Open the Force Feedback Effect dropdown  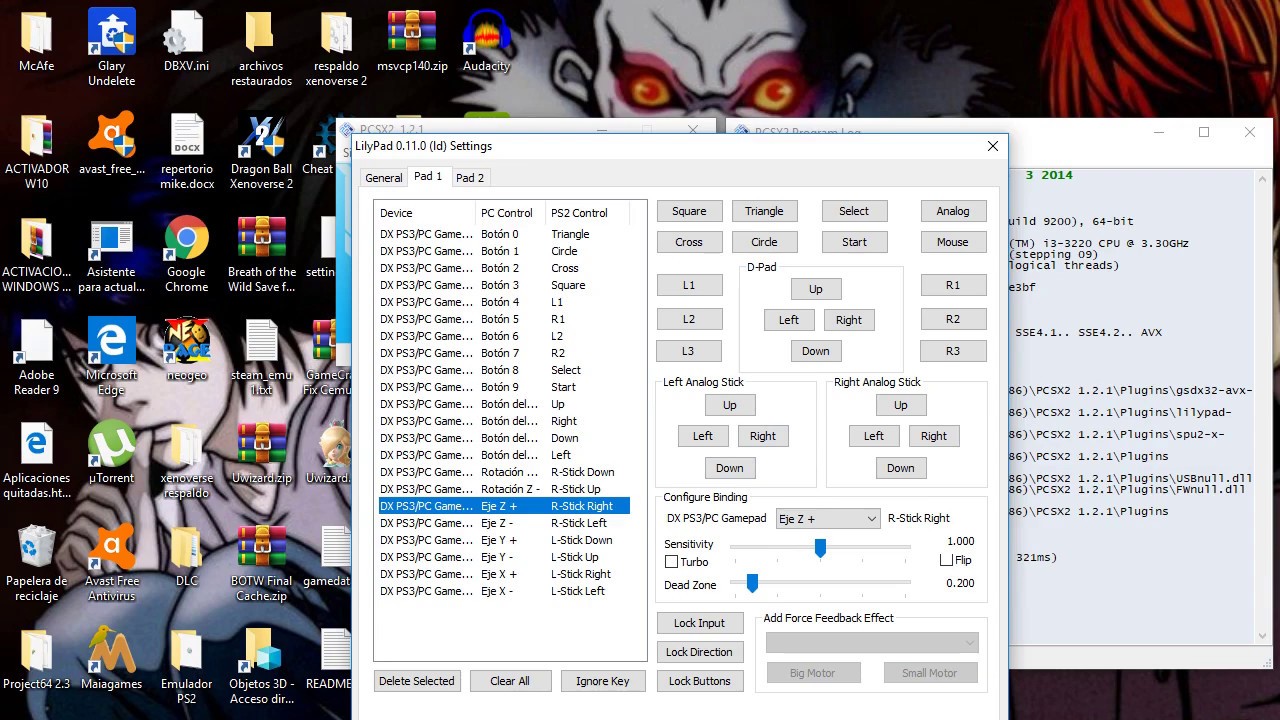[872, 642]
